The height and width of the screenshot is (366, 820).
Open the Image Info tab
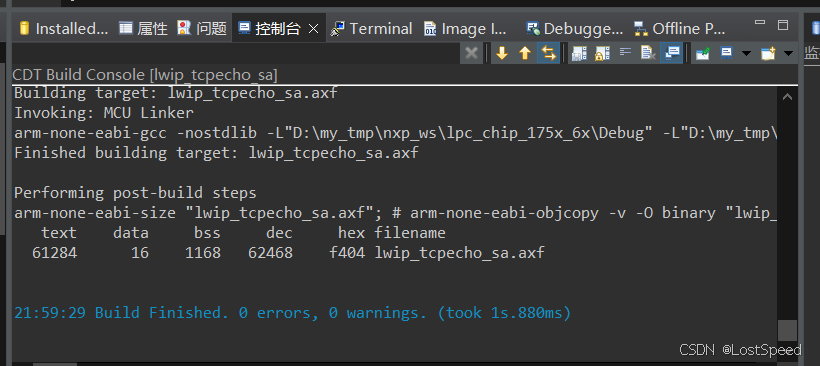coord(465,28)
